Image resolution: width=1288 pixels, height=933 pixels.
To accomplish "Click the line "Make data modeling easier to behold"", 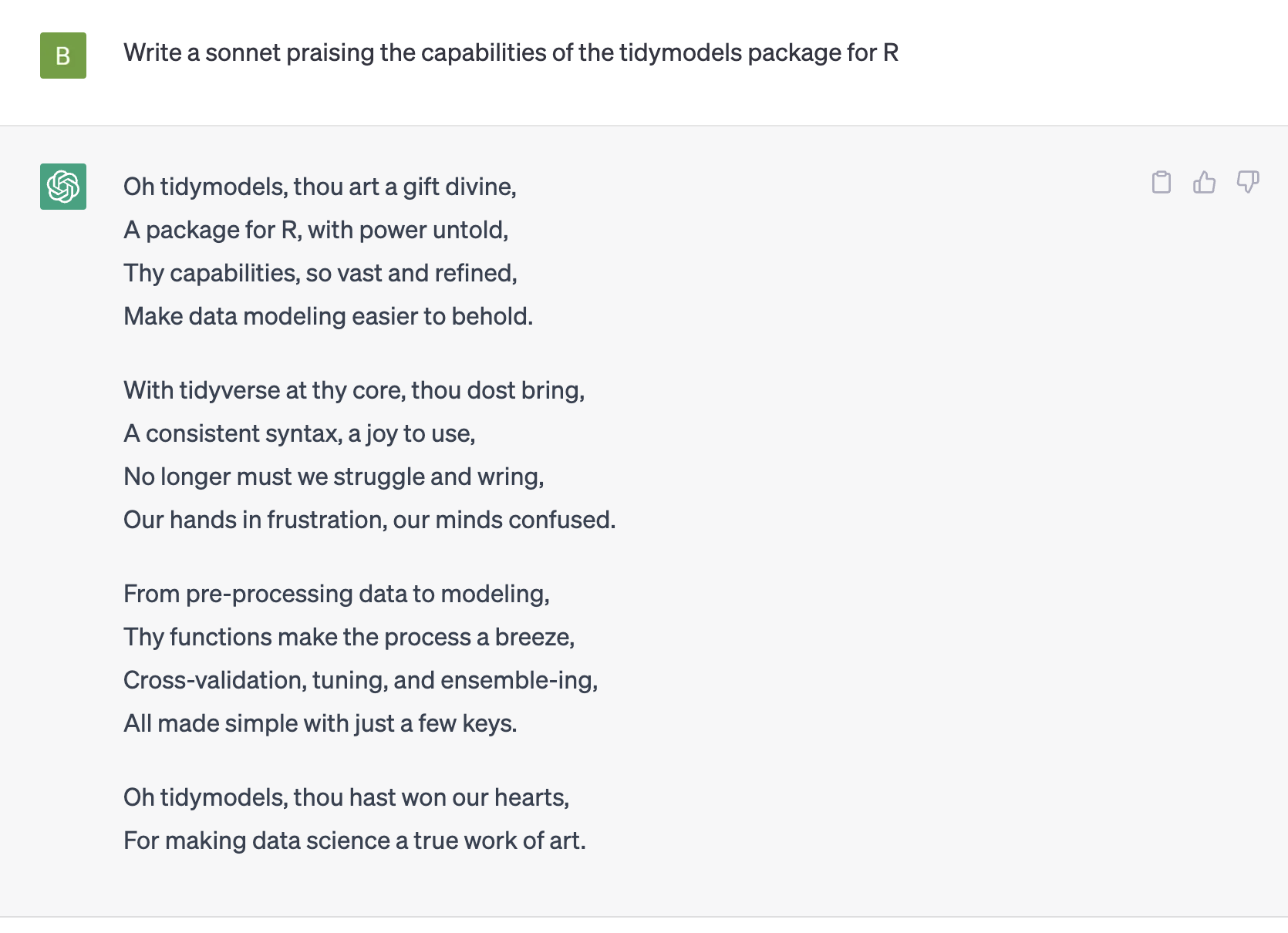I will click(x=328, y=316).
